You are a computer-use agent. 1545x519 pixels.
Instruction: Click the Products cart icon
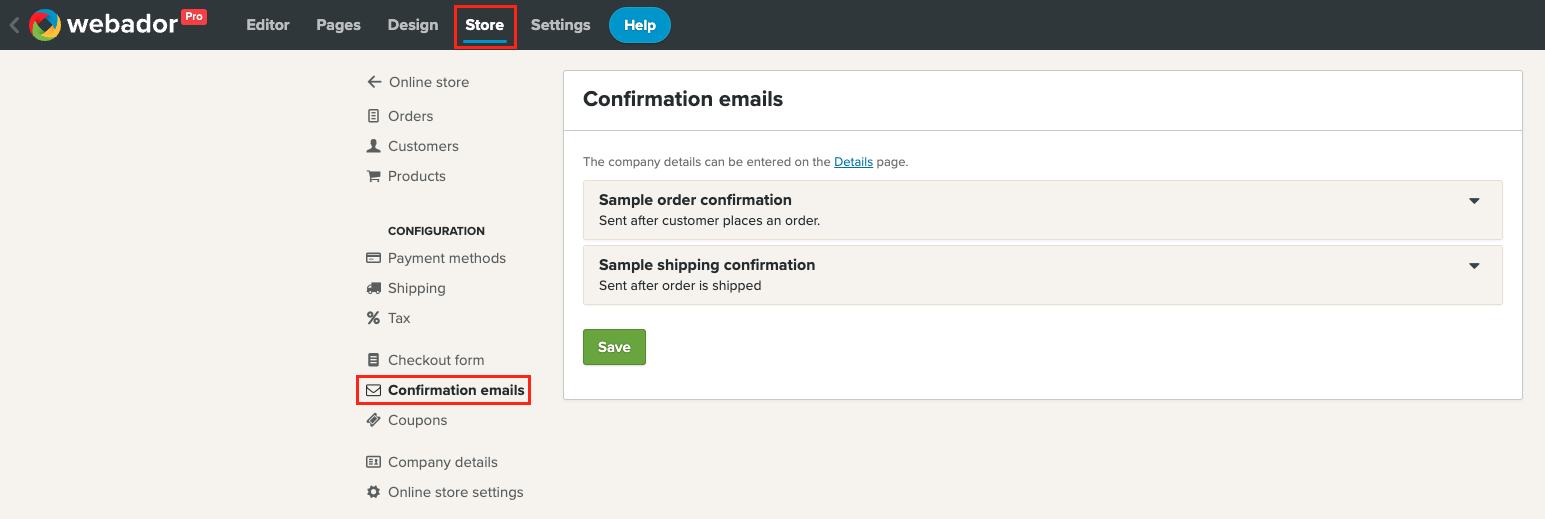[373, 176]
